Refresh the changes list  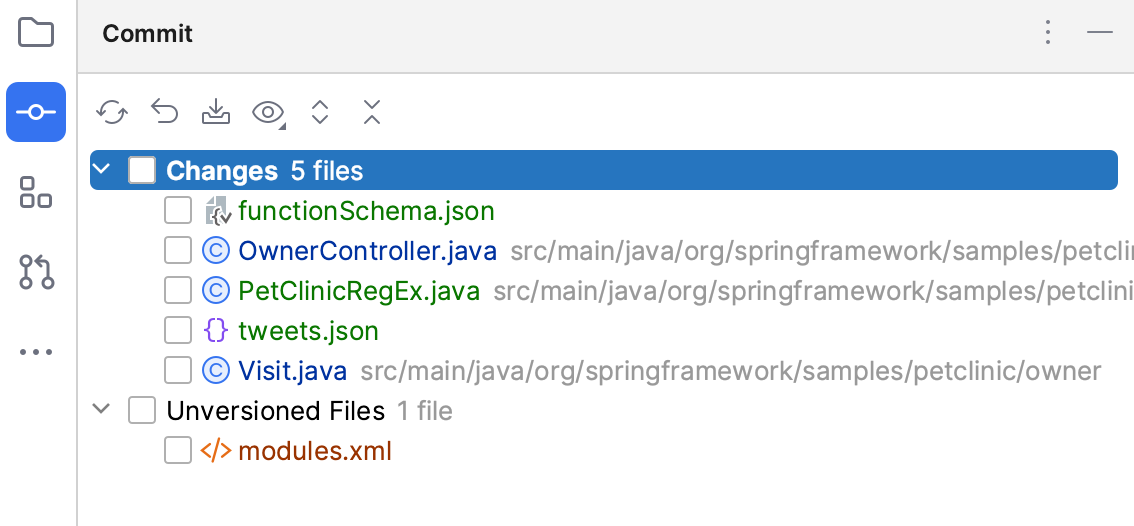pos(112,112)
